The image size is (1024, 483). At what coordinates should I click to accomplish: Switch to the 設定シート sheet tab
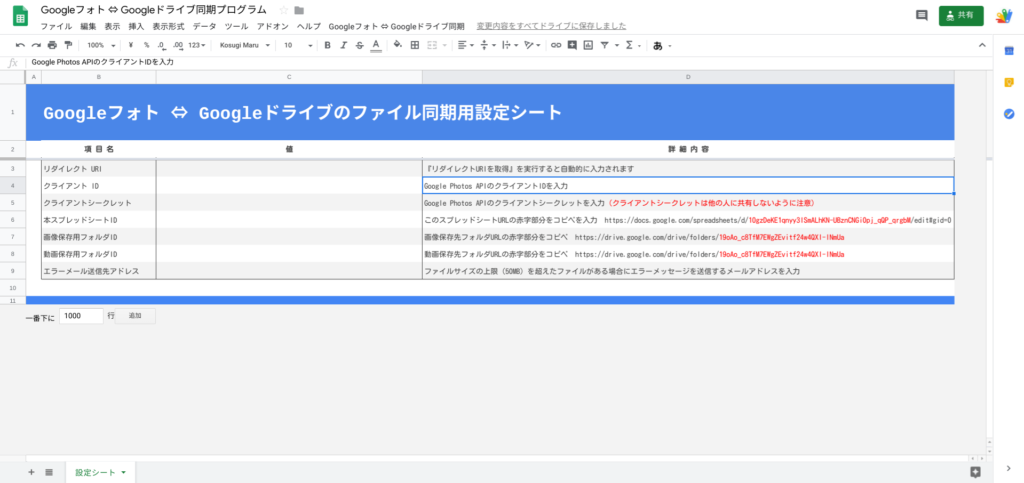point(100,472)
